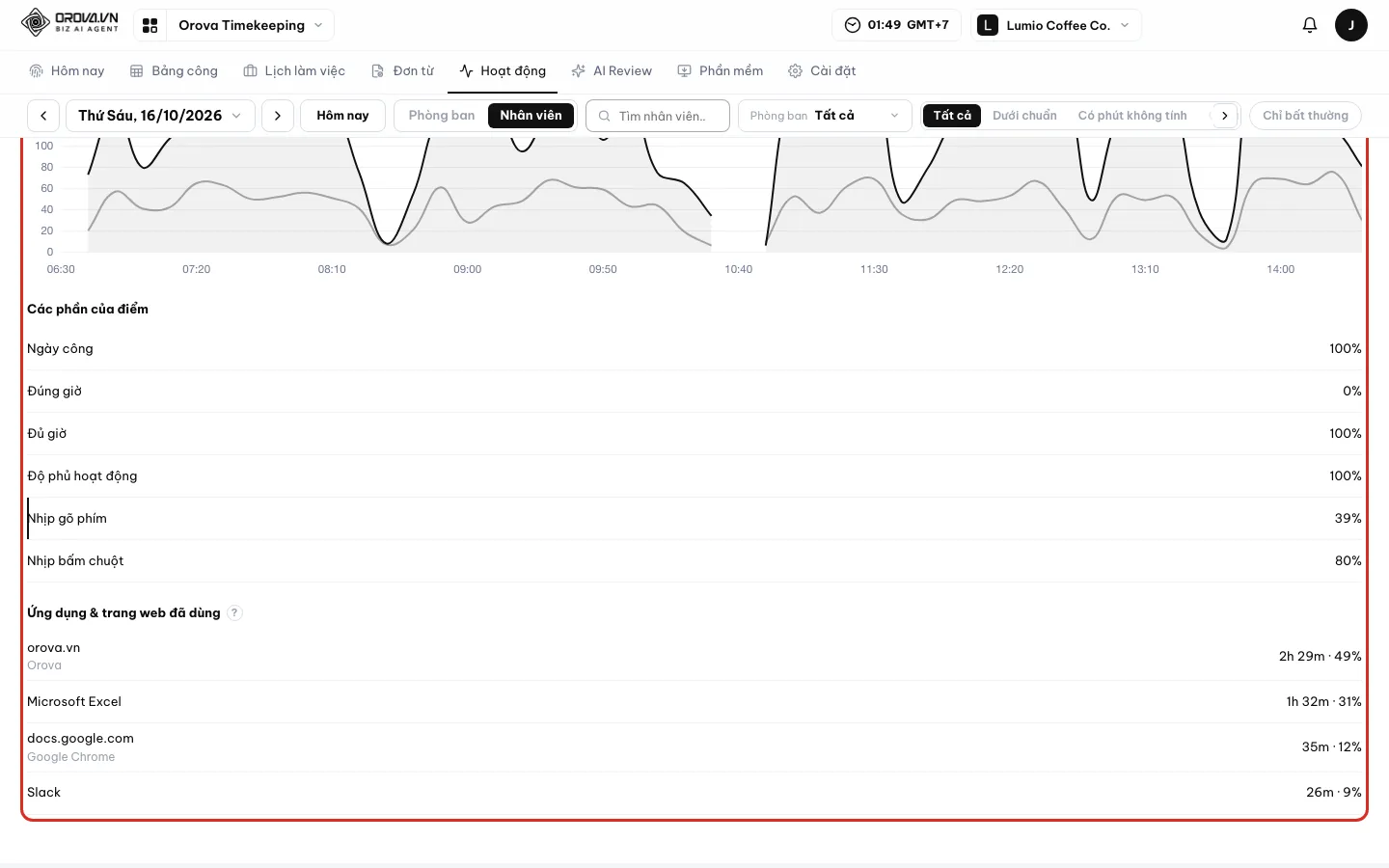
Task: Open the Phòng ban Tất cả dropdown
Action: click(x=825, y=116)
